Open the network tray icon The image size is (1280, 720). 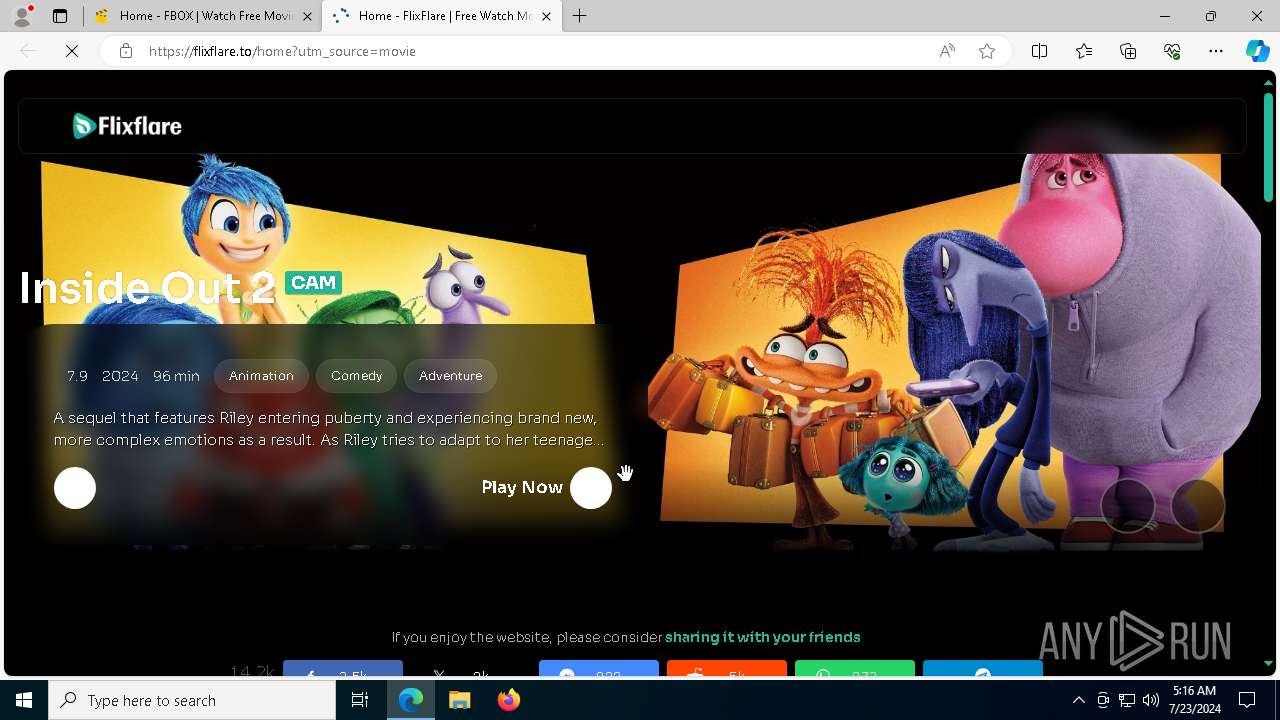coord(1127,700)
